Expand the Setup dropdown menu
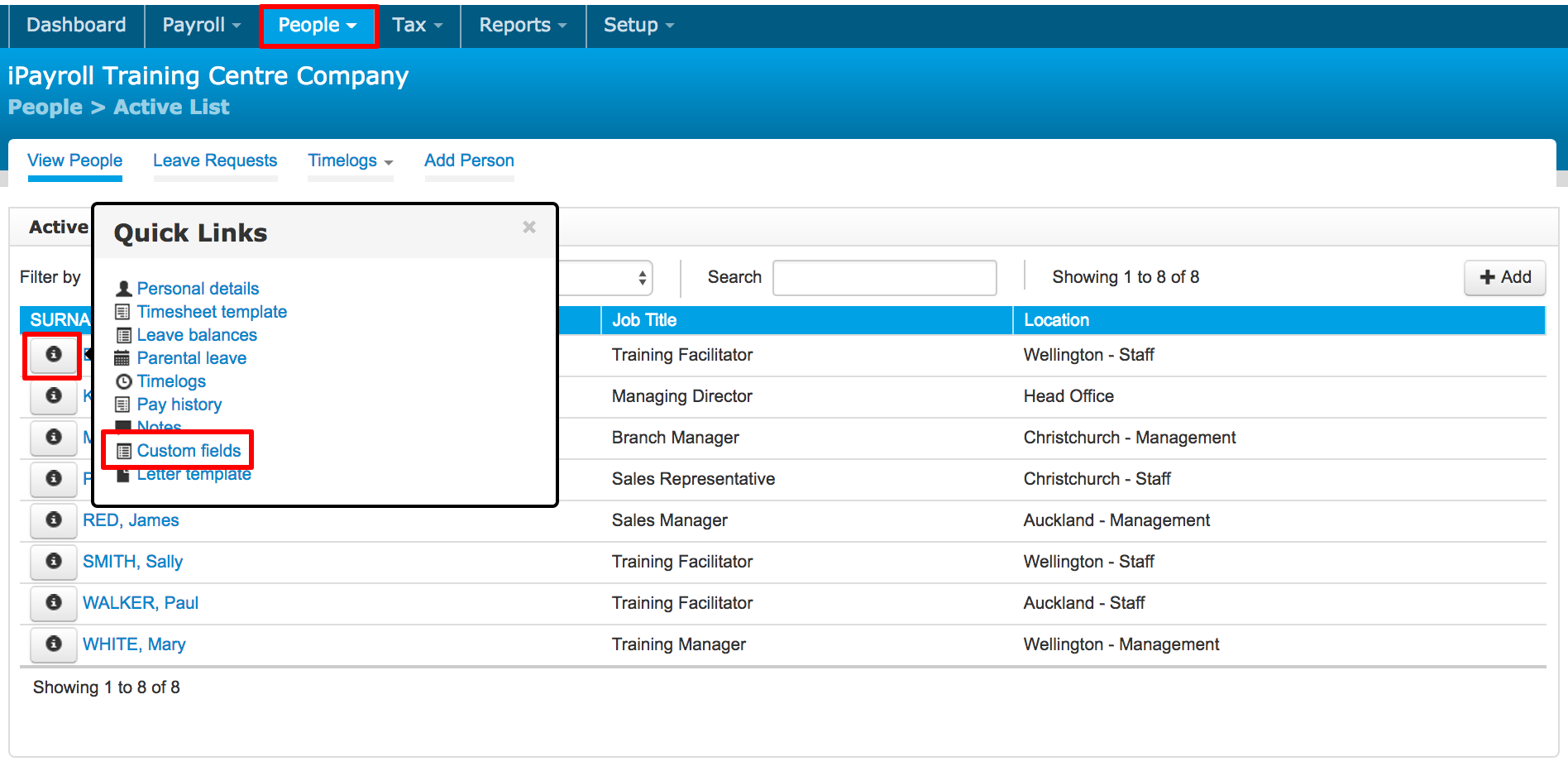Image resolution: width=1568 pixels, height=771 pixels. click(639, 25)
